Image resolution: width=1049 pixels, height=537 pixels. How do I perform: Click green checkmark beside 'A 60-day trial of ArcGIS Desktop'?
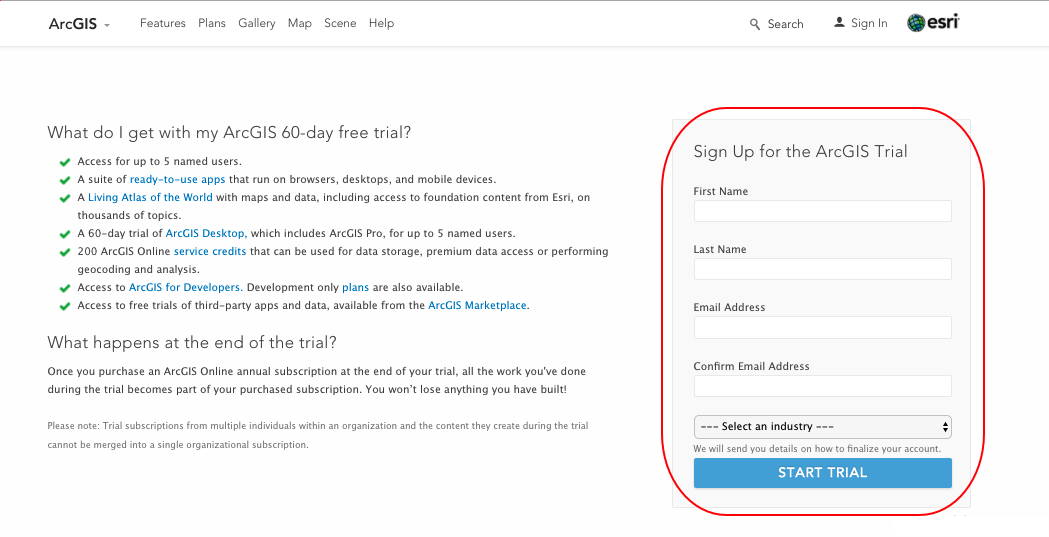(x=65, y=235)
